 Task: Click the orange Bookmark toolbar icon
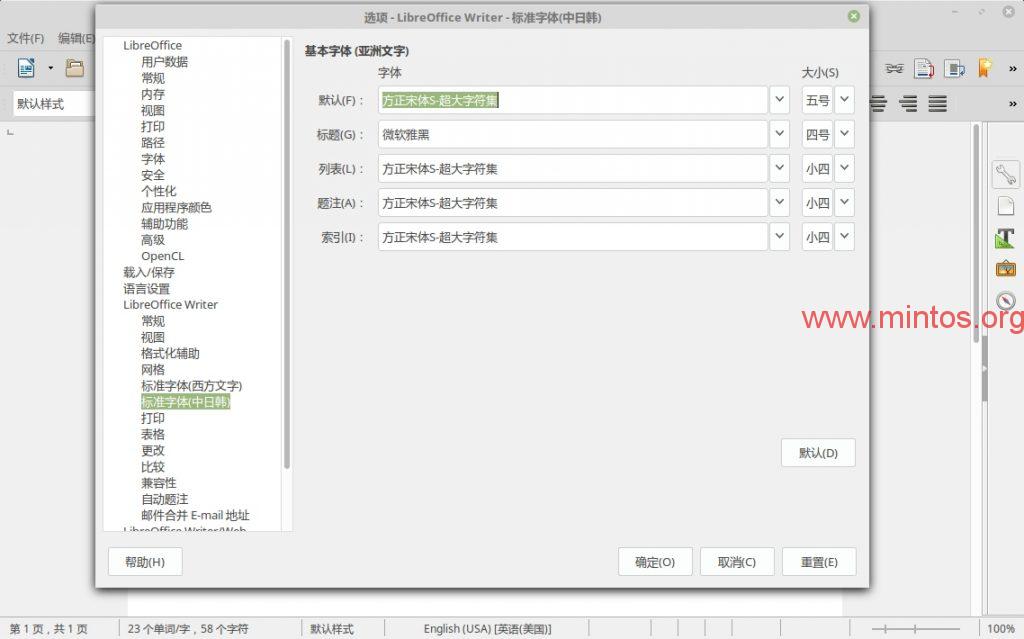pyautogui.click(x=985, y=68)
